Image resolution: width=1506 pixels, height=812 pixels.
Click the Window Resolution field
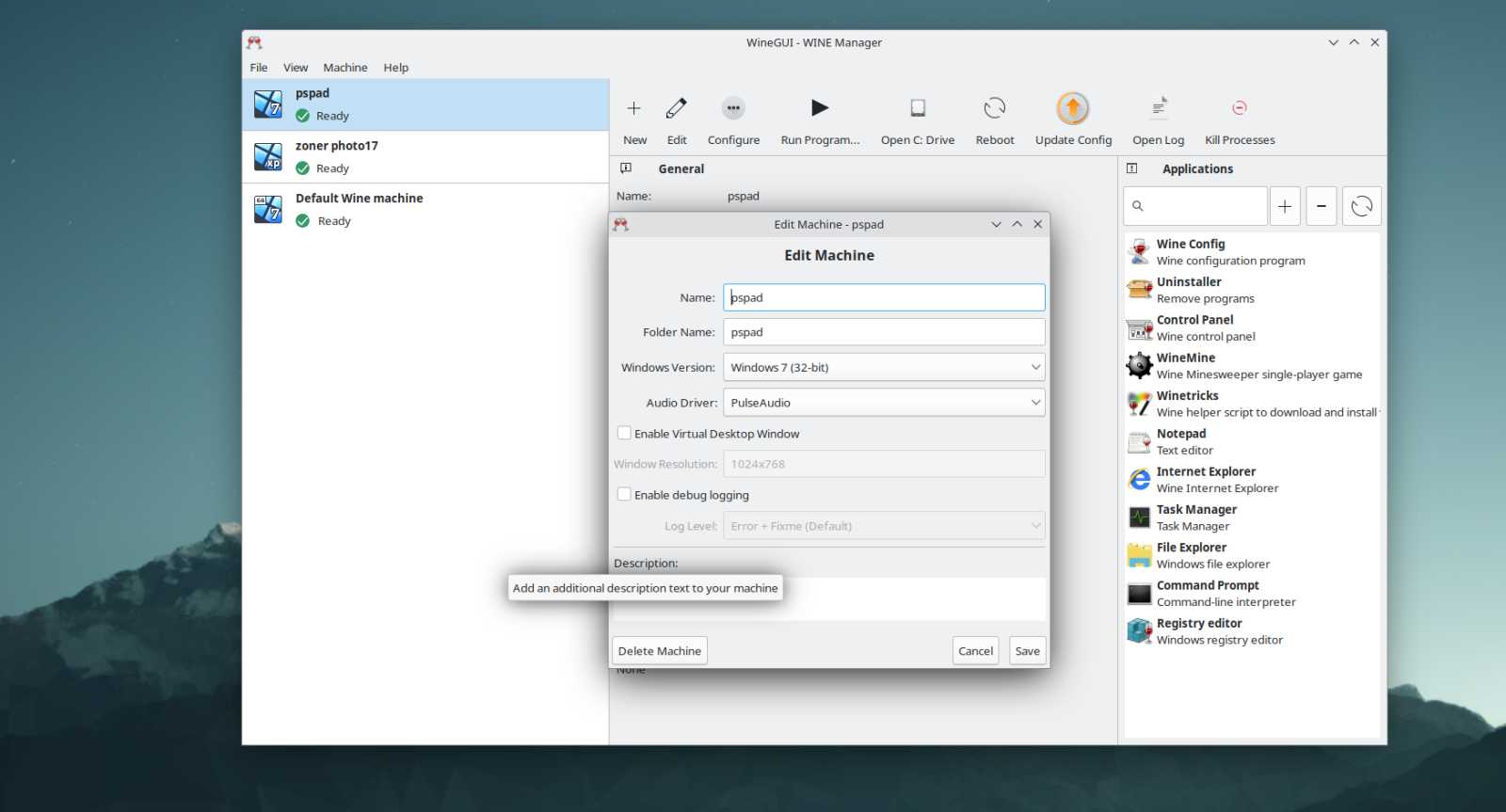884,464
